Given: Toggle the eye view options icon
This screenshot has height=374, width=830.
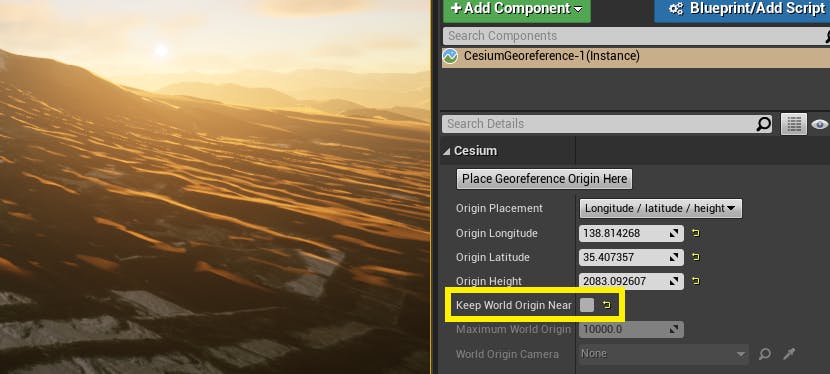Looking at the screenshot, I should [x=819, y=124].
